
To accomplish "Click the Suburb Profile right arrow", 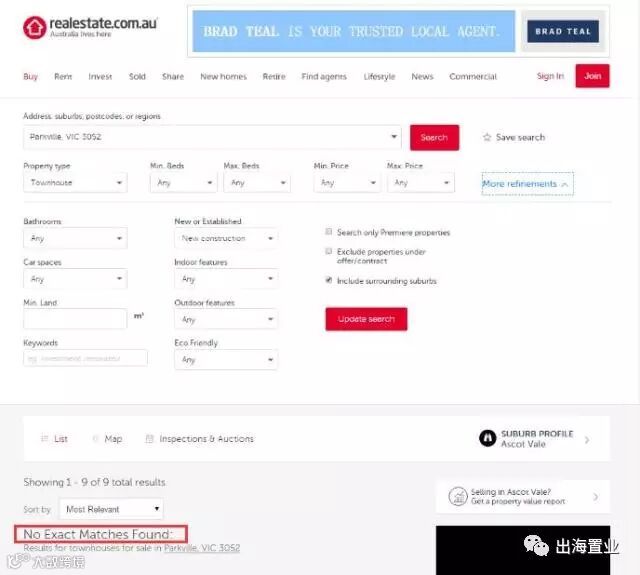I will (x=587, y=440).
